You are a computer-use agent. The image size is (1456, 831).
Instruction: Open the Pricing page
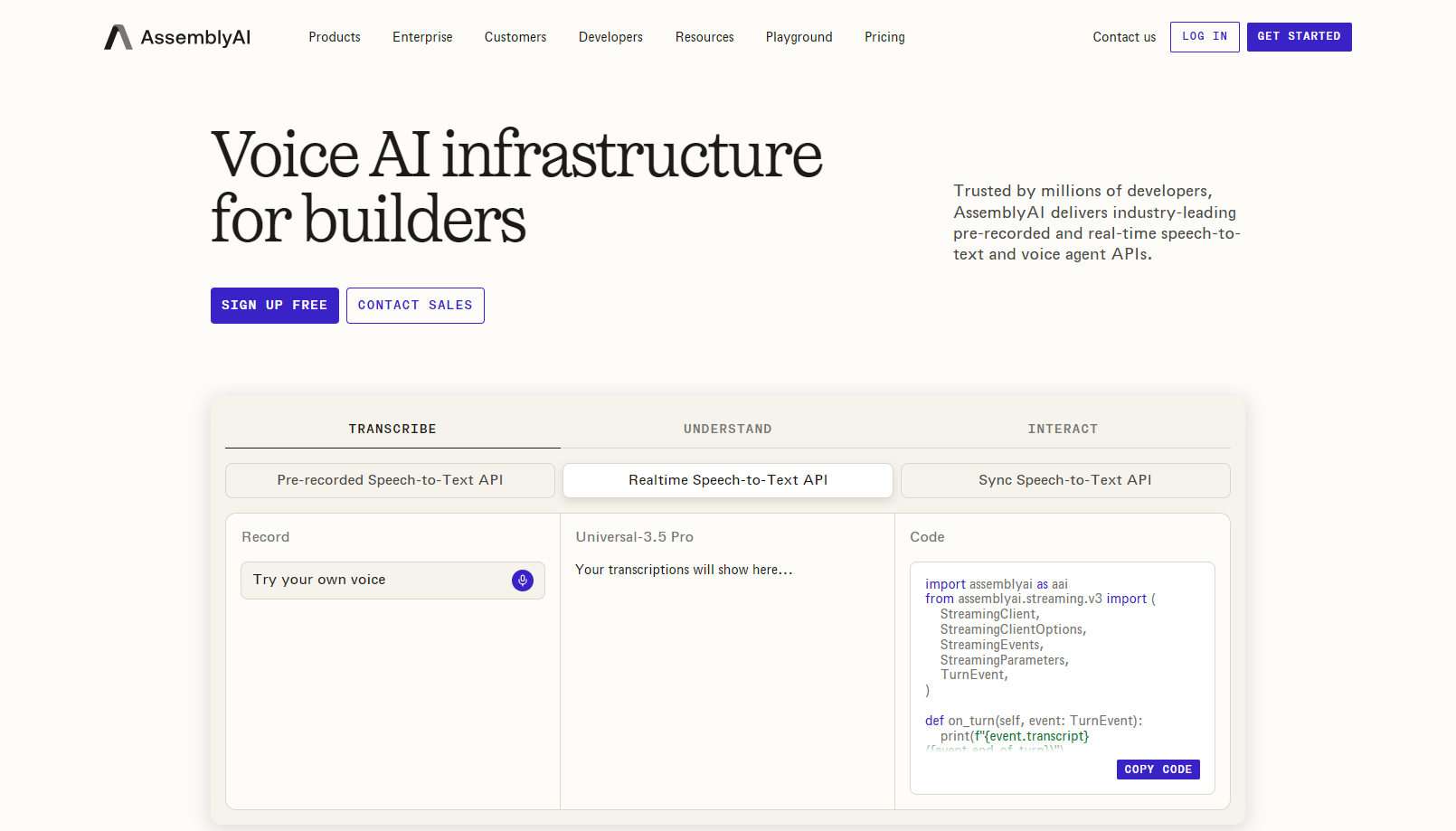coord(884,37)
